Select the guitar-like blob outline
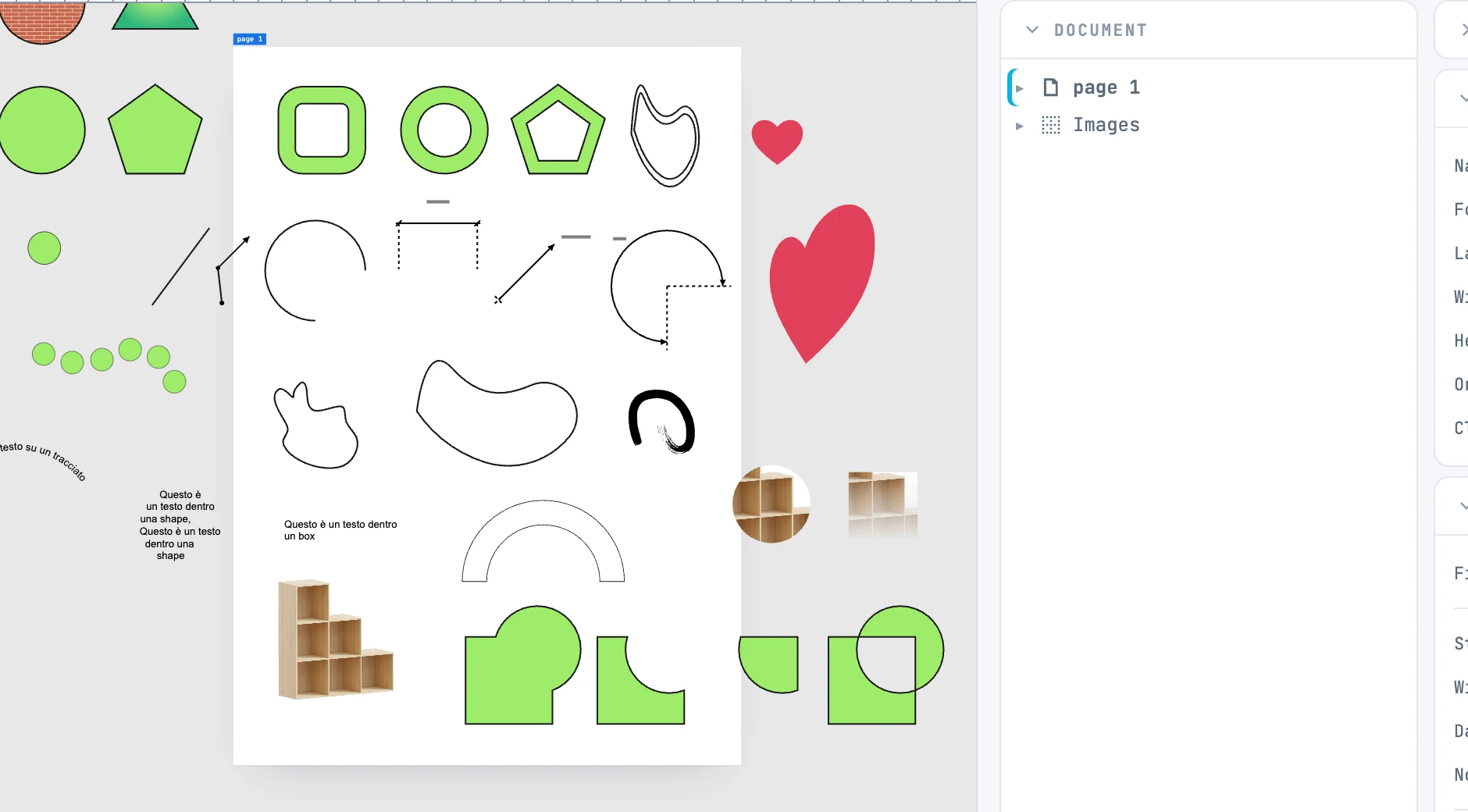The height and width of the screenshot is (812, 1468). tap(316, 426)
